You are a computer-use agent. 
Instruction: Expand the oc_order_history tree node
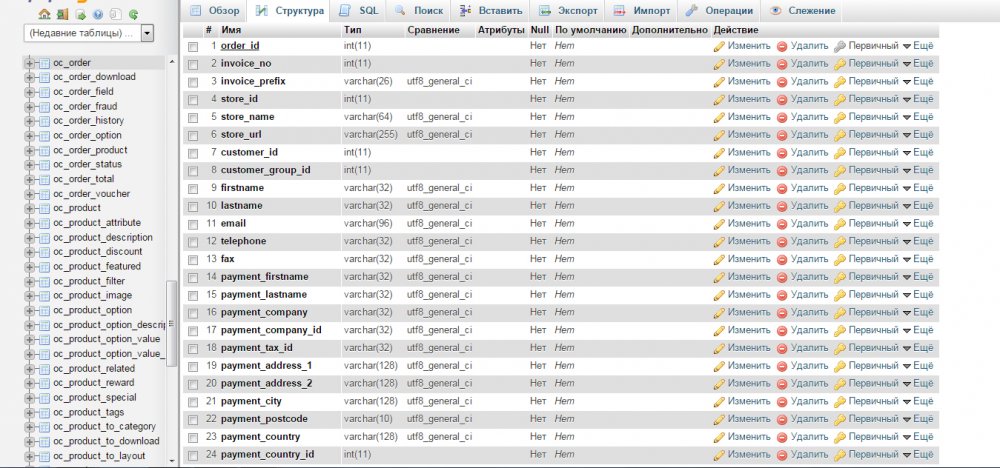29,121
